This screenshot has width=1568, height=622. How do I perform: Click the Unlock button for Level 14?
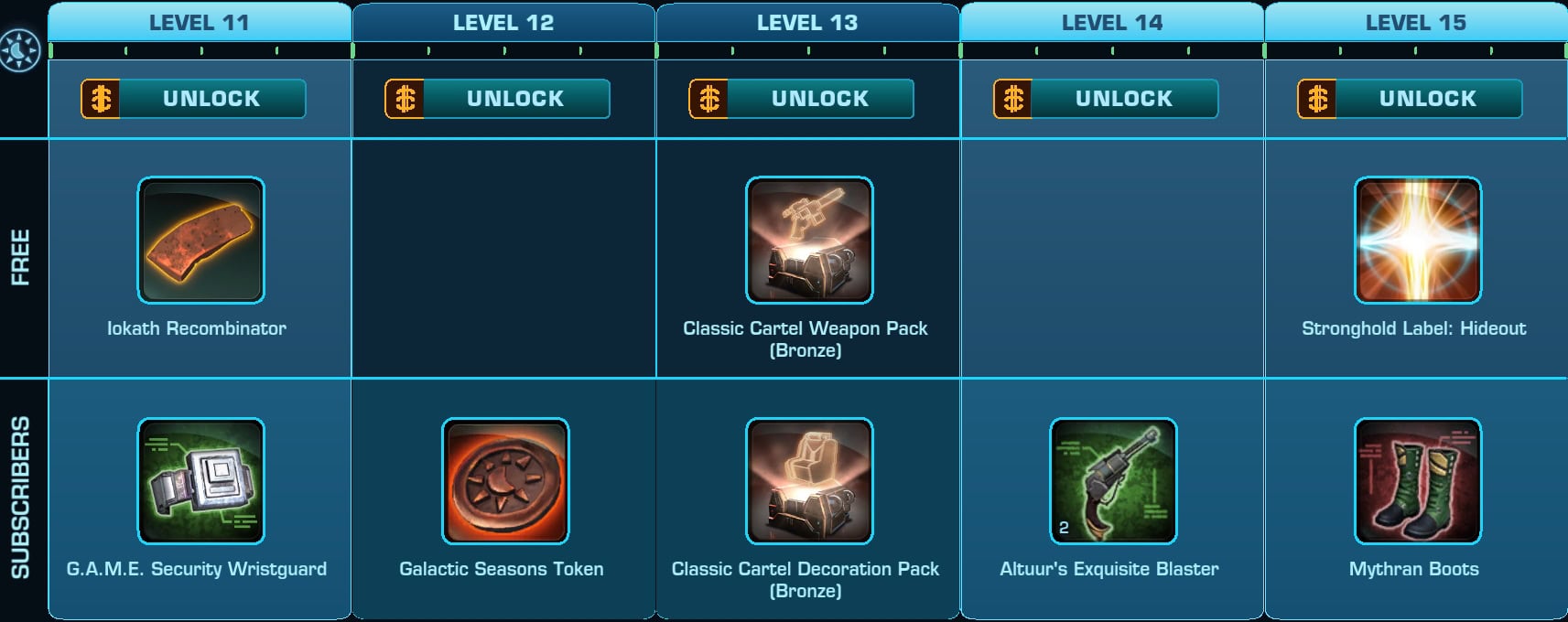(x=1106, y=99)
